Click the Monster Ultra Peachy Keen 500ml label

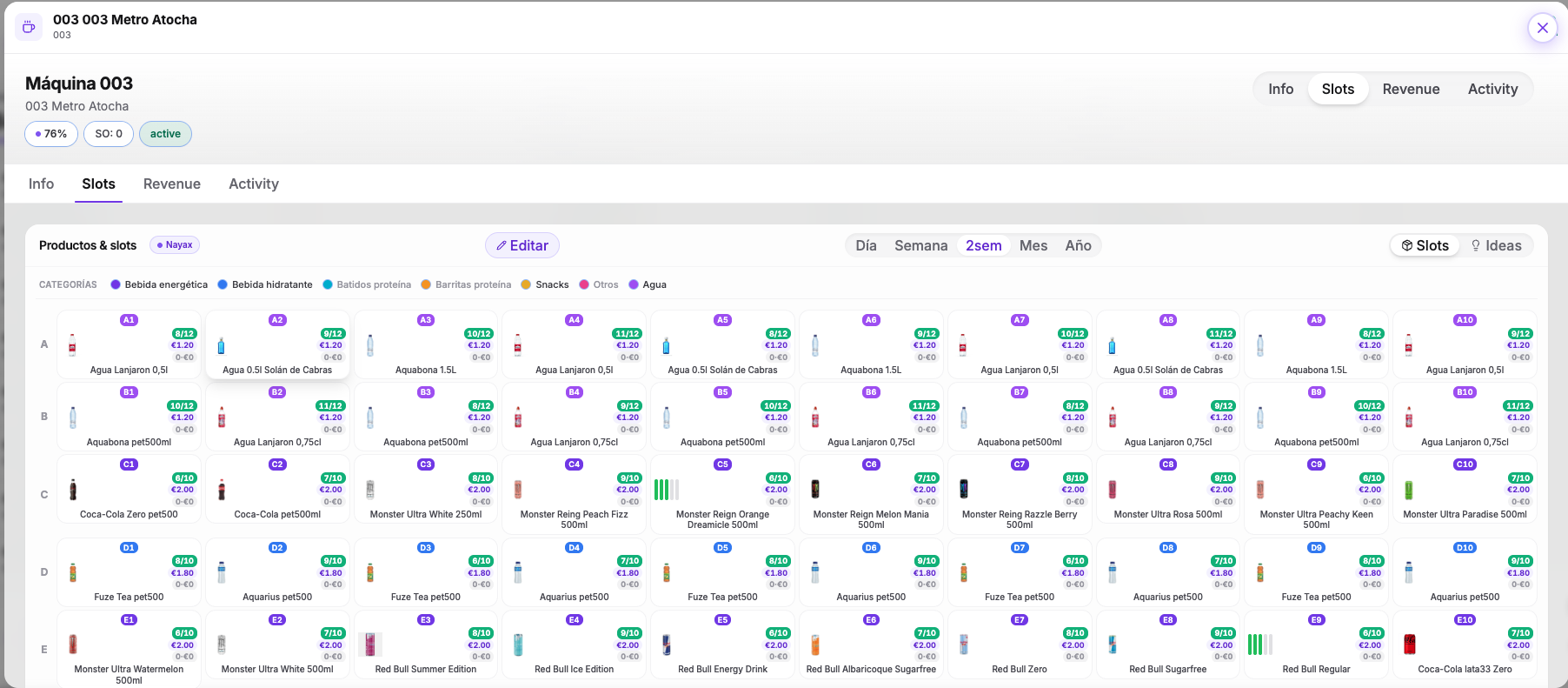pyautogui.click(x=1316, y=519)
